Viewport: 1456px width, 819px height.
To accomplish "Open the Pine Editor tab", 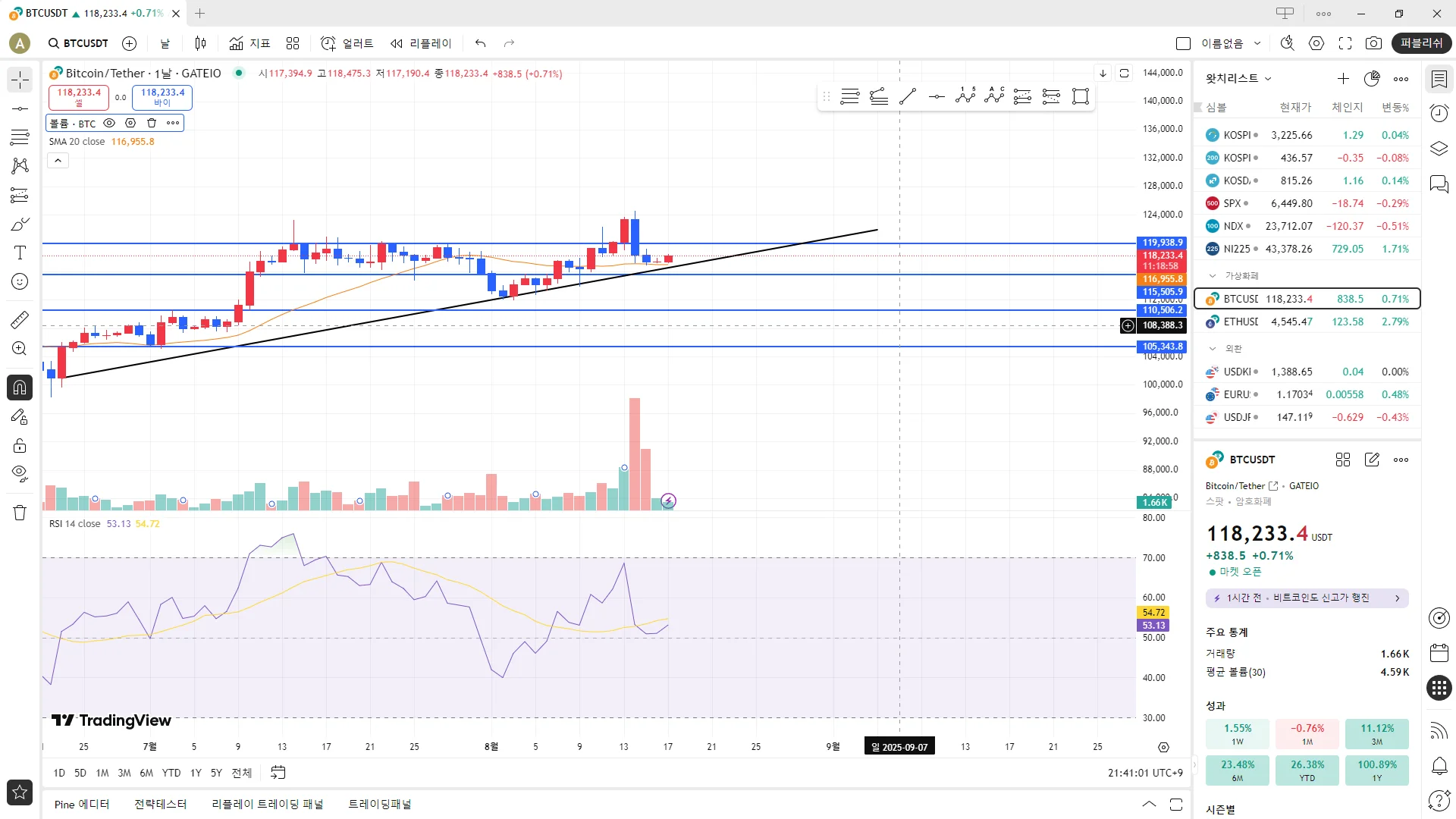I will 82,804.
